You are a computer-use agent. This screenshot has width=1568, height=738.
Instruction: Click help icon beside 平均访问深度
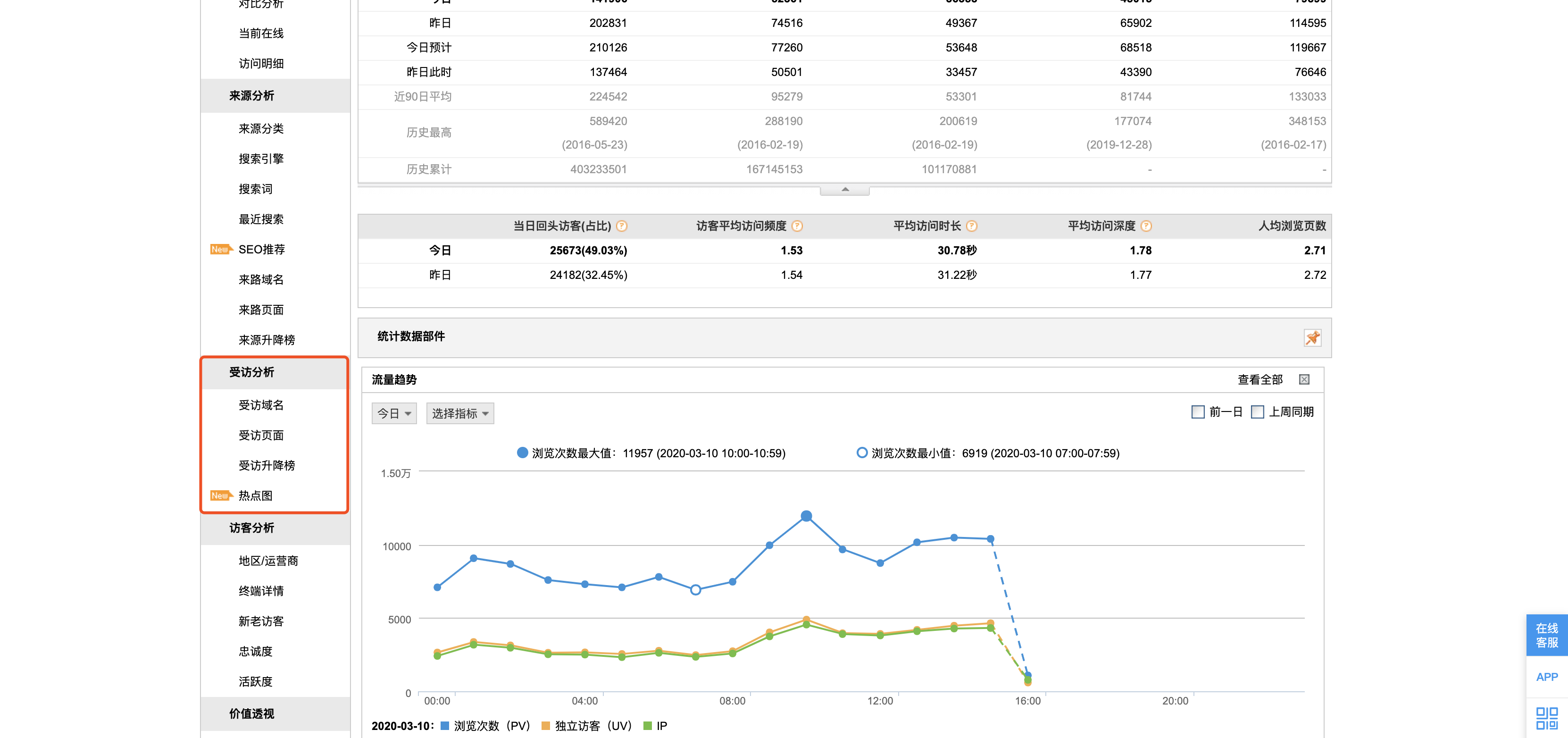[x=1145, y=226]
